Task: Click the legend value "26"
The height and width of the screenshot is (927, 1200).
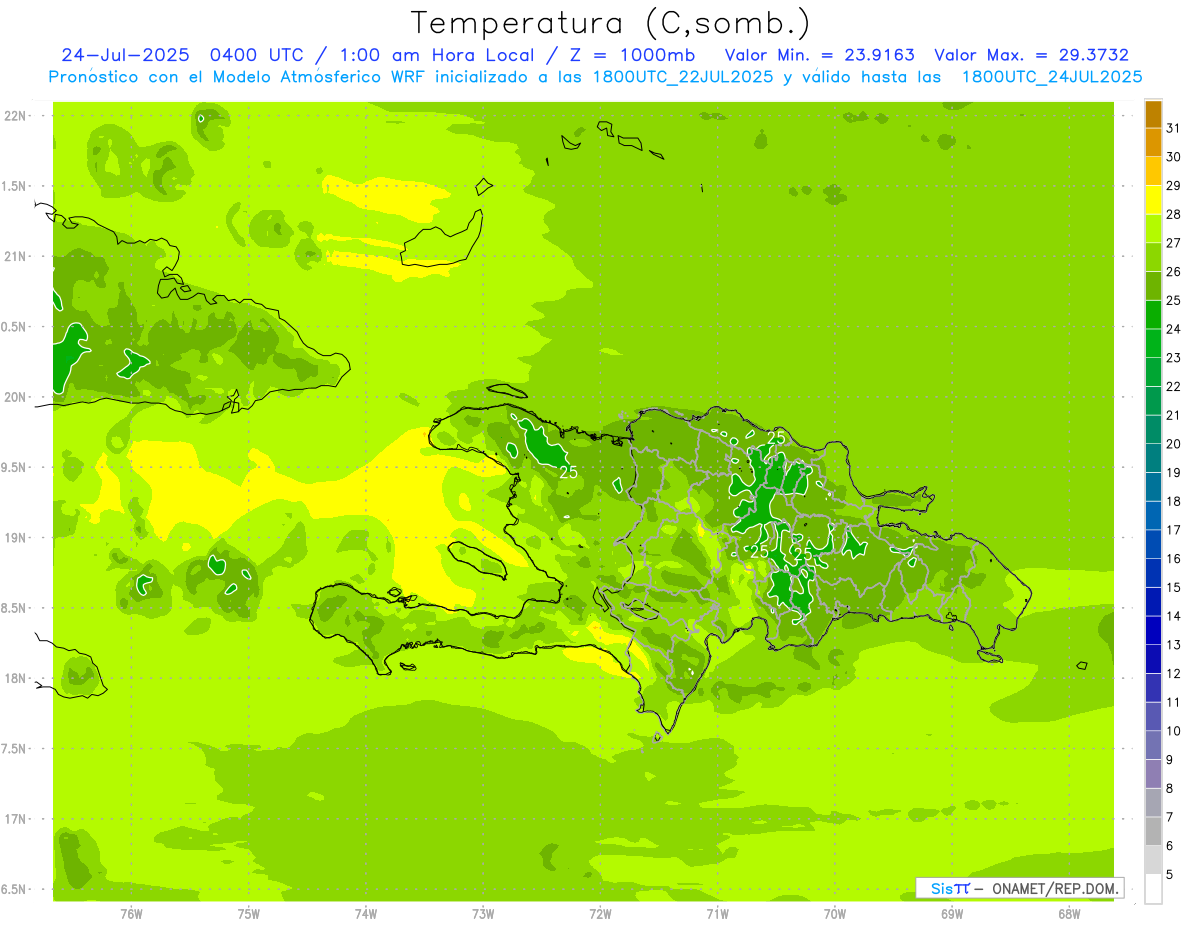Action: pyautogui.click(x=1174, y=272)
